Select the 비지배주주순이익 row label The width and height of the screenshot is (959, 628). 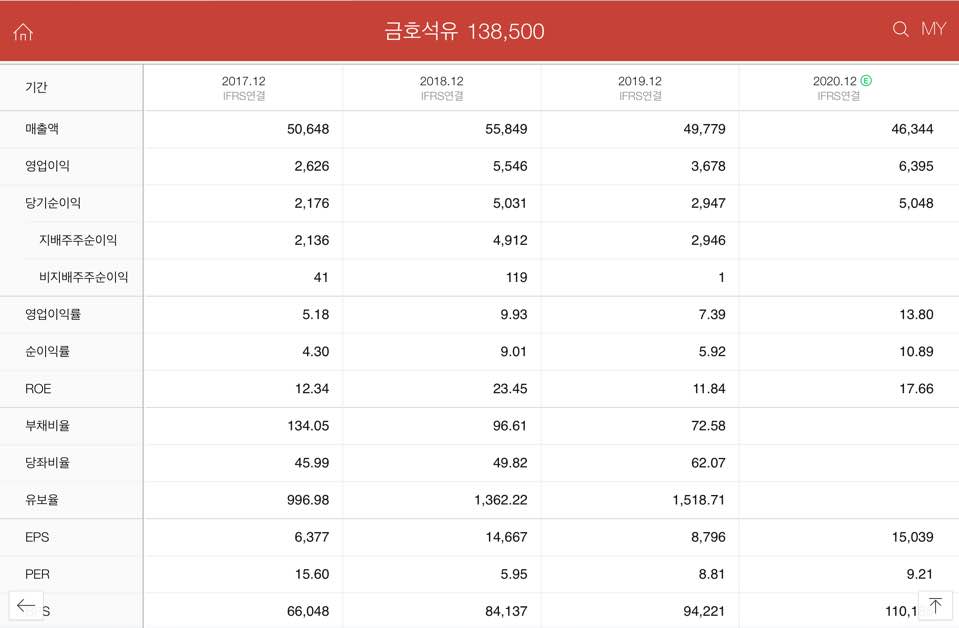pos(84,277)
